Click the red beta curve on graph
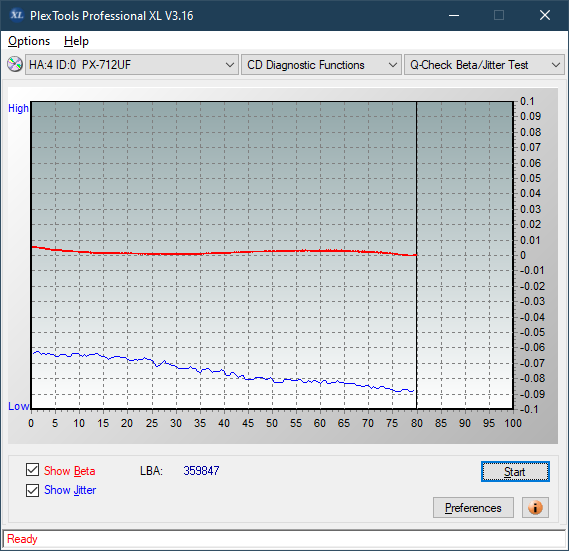 (224, 253)
